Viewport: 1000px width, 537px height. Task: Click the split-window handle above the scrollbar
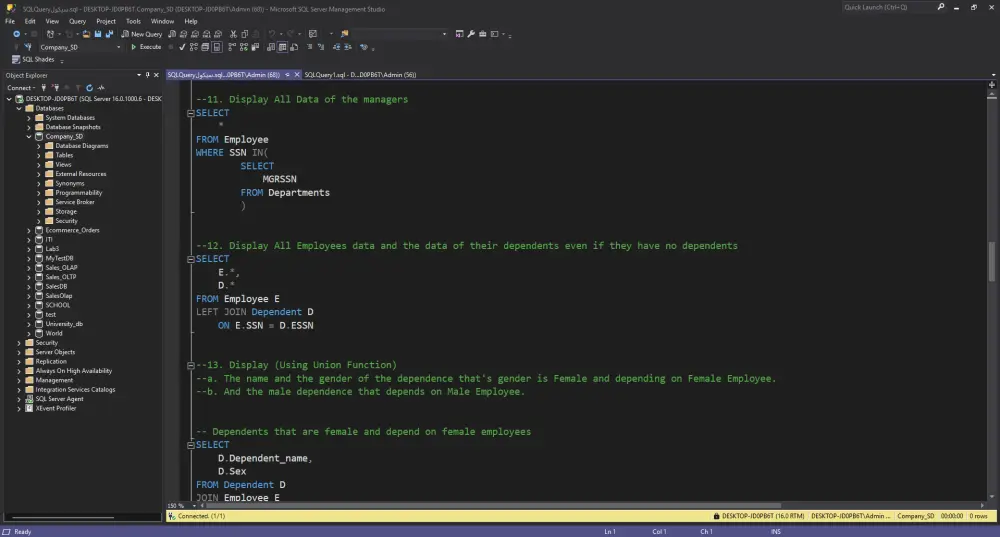coord(992,84)
